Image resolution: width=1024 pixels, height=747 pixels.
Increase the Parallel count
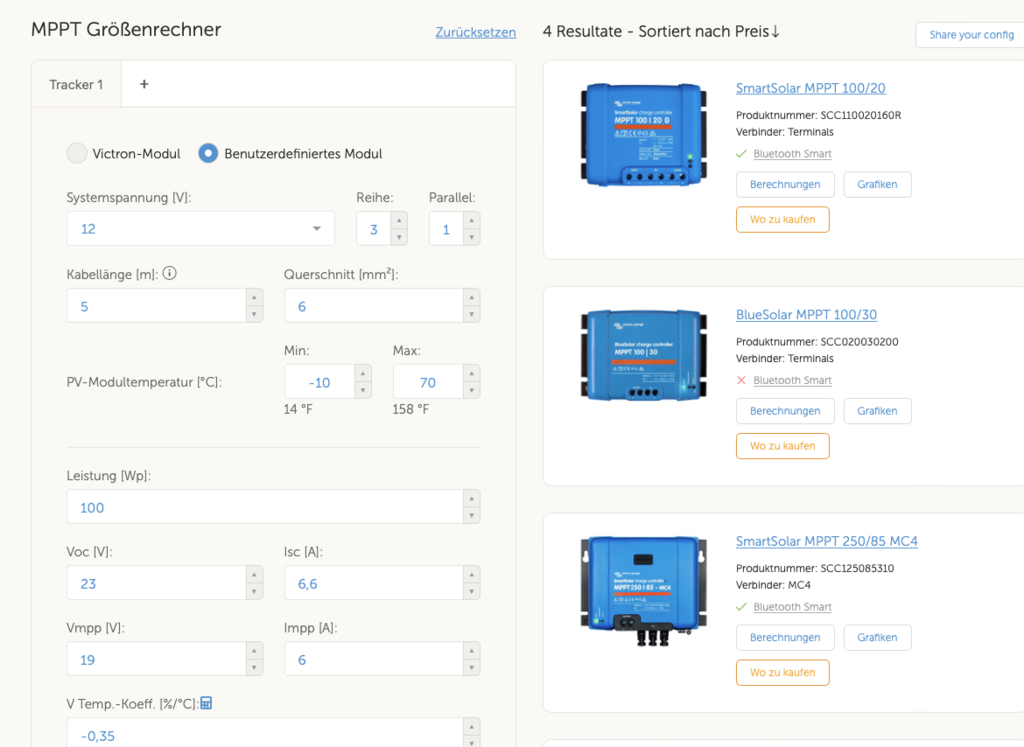[x=472, y=221]
